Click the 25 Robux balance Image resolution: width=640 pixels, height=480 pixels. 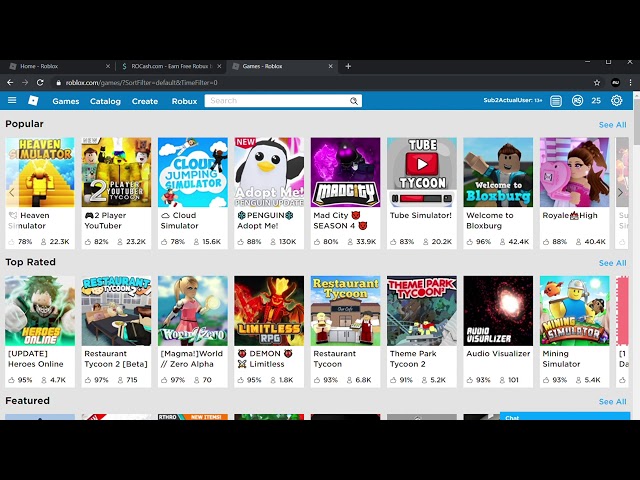click(x=596, y=101)
